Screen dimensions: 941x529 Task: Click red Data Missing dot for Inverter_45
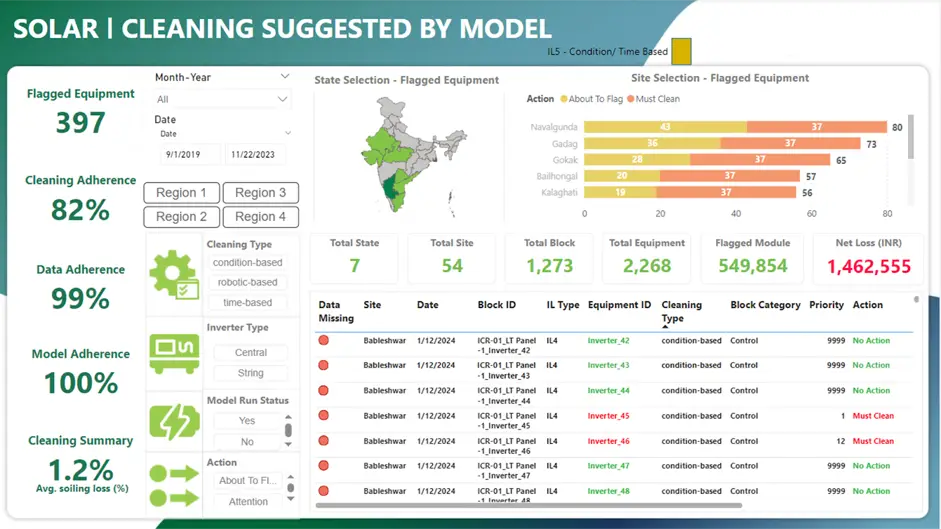324,416
